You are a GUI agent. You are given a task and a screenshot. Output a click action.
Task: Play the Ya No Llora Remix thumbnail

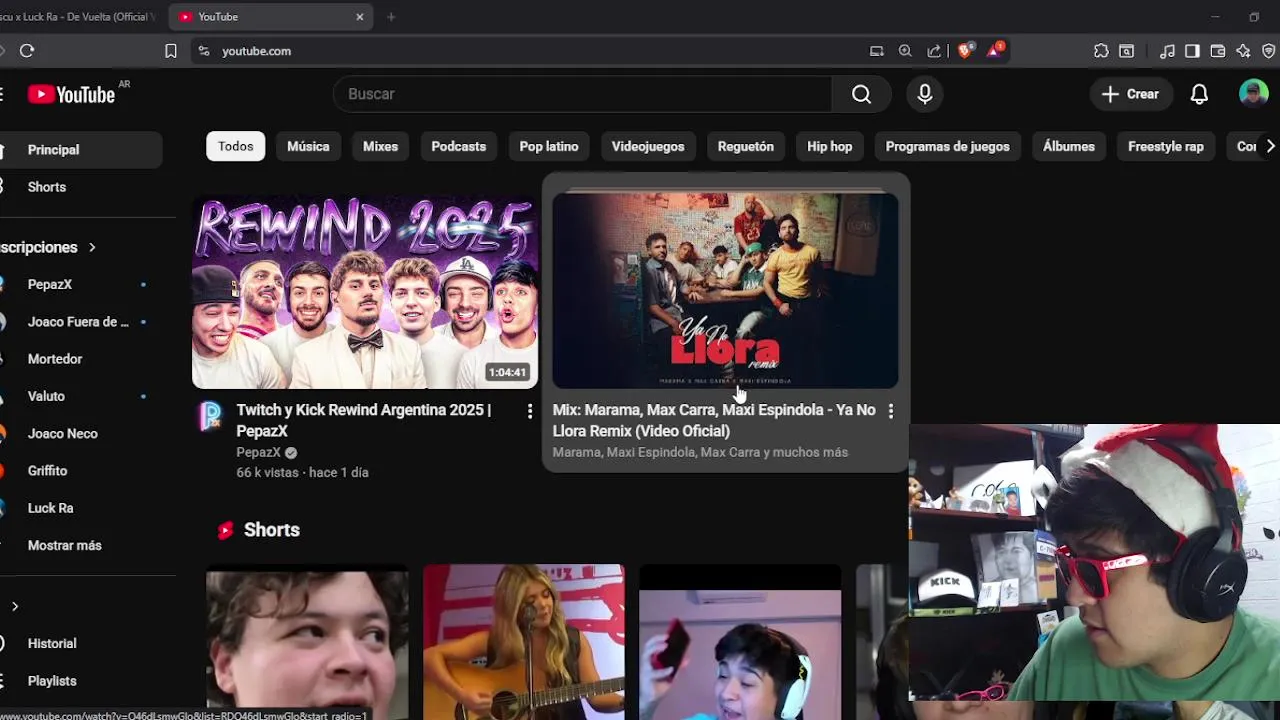[725, 291]
